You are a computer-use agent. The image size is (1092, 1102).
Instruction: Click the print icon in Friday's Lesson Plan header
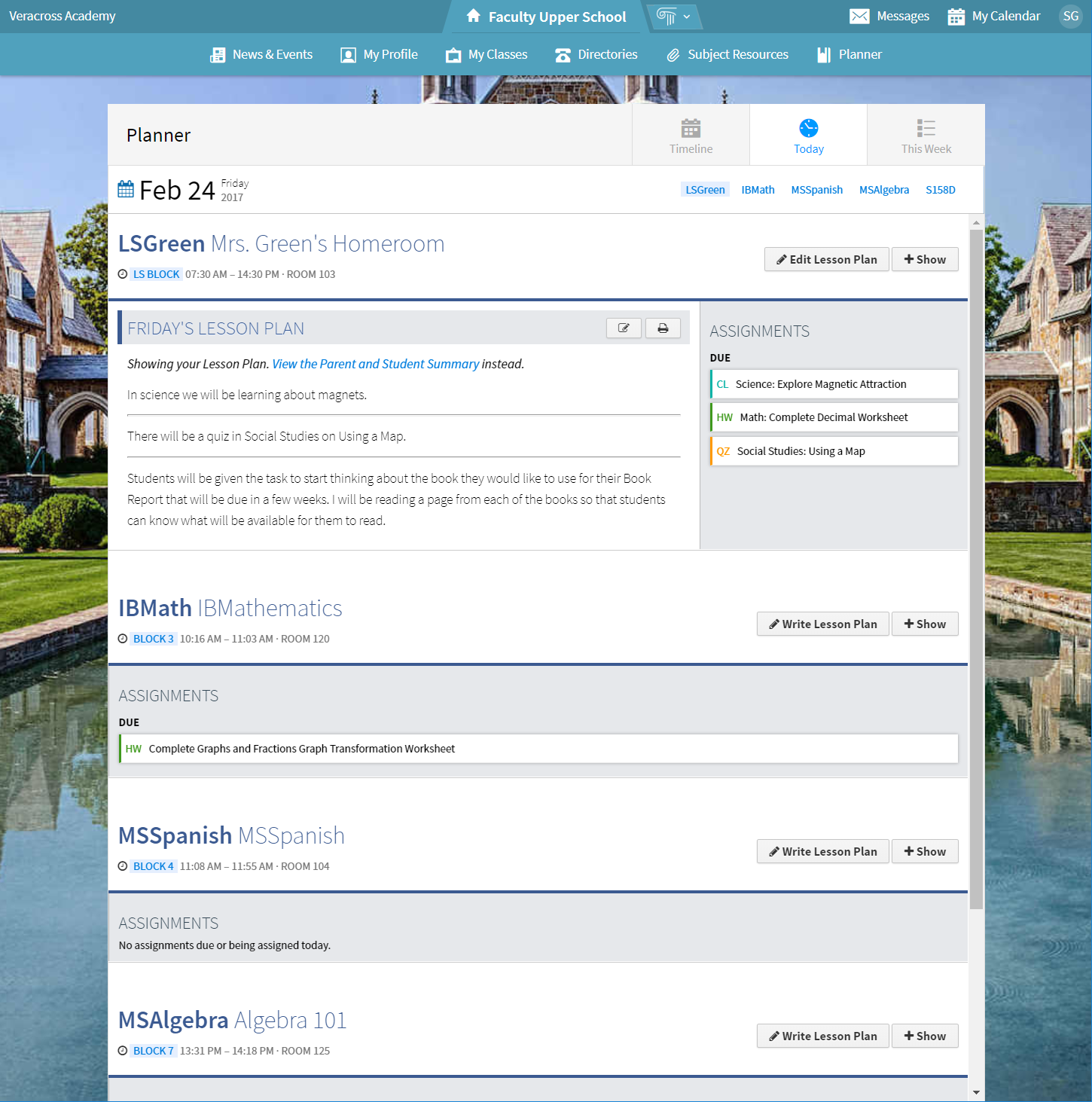pos(663,328)
